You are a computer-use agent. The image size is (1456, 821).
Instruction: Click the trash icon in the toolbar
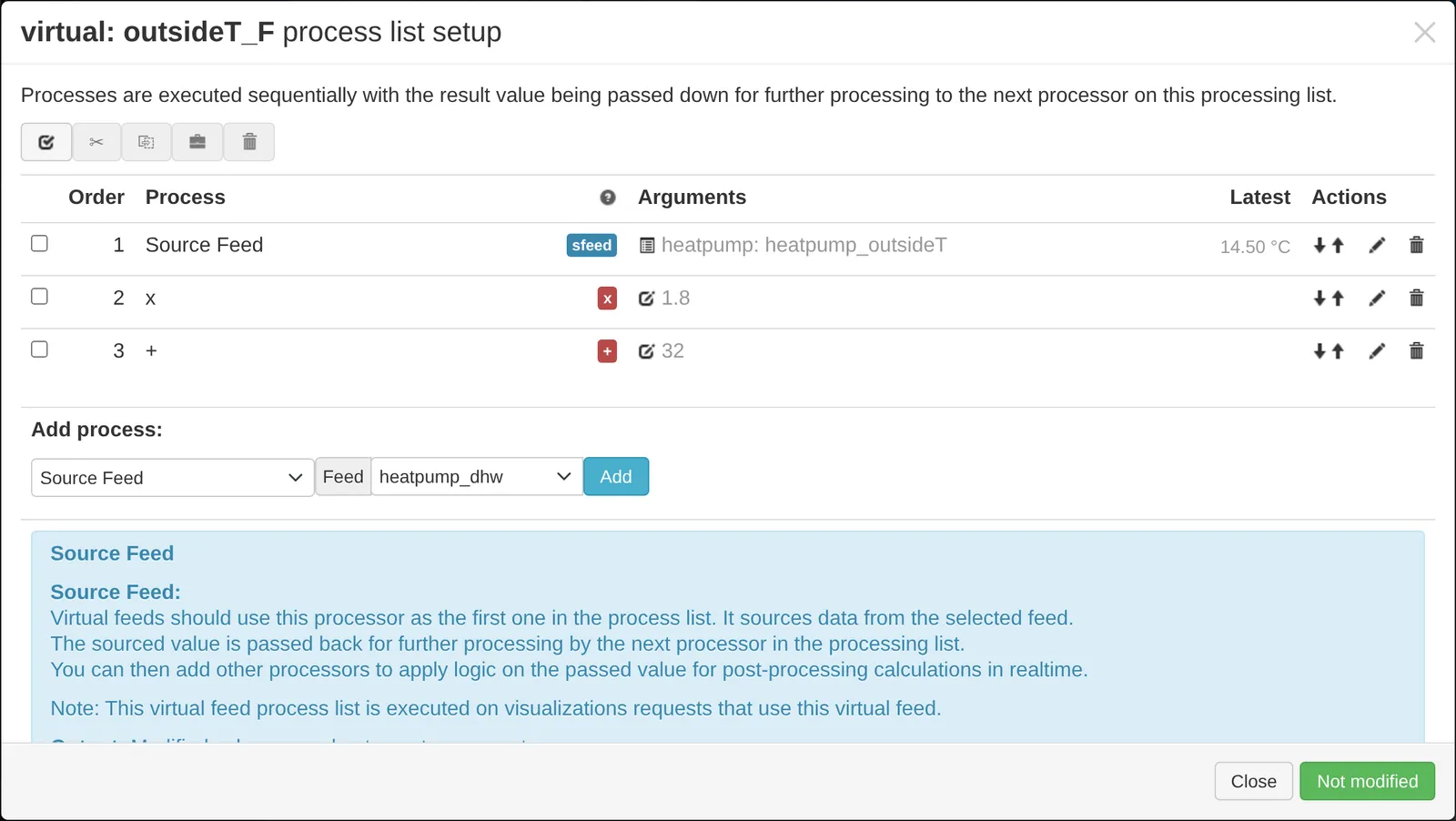click(249, 142)
